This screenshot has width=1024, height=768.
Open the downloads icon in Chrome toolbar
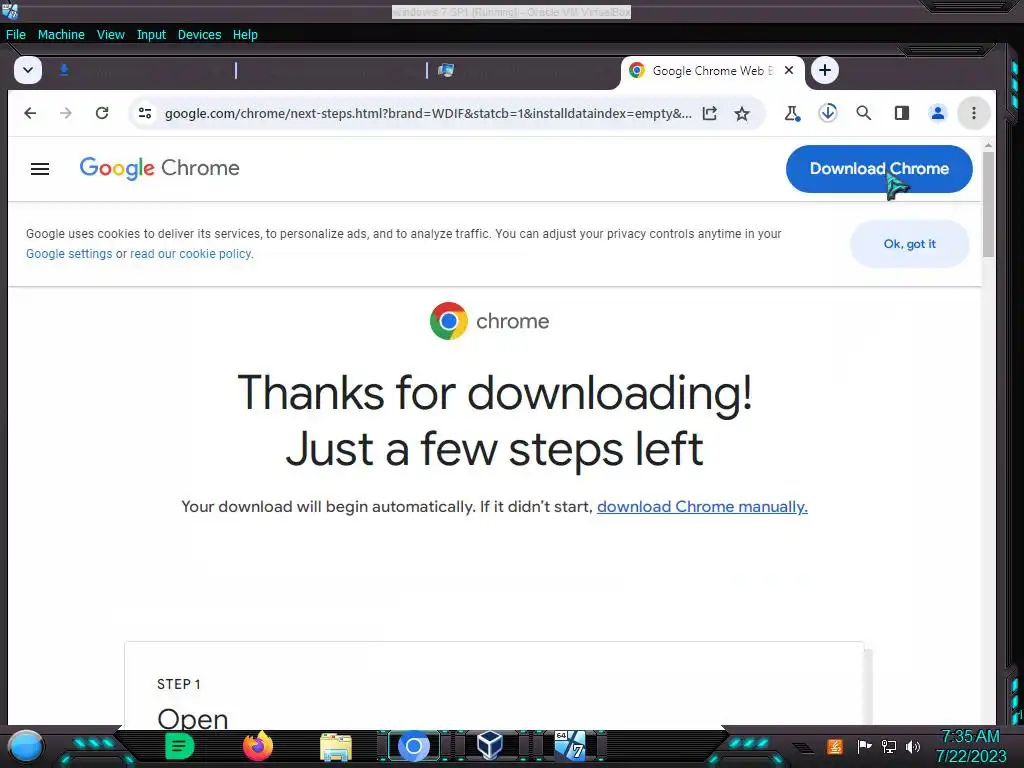[x=827, y=113]
